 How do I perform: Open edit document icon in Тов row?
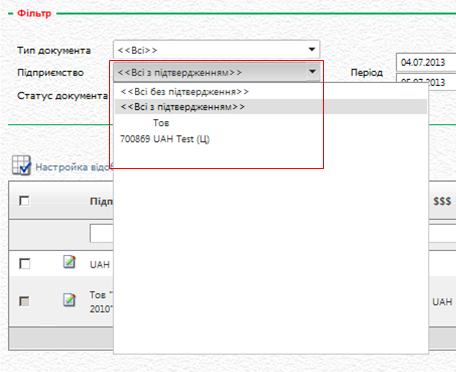[x=69, y=300]
